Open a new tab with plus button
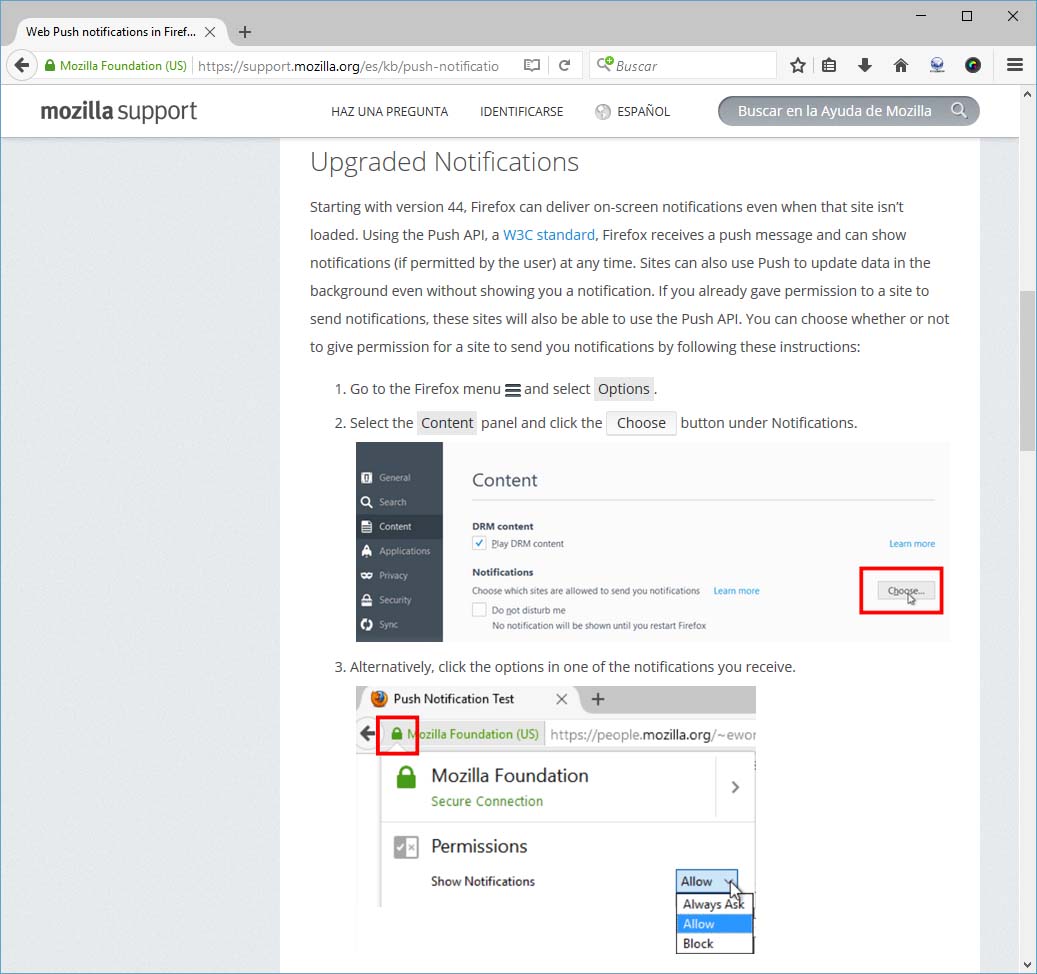The image size is (1037, 974). click(245, 32)
